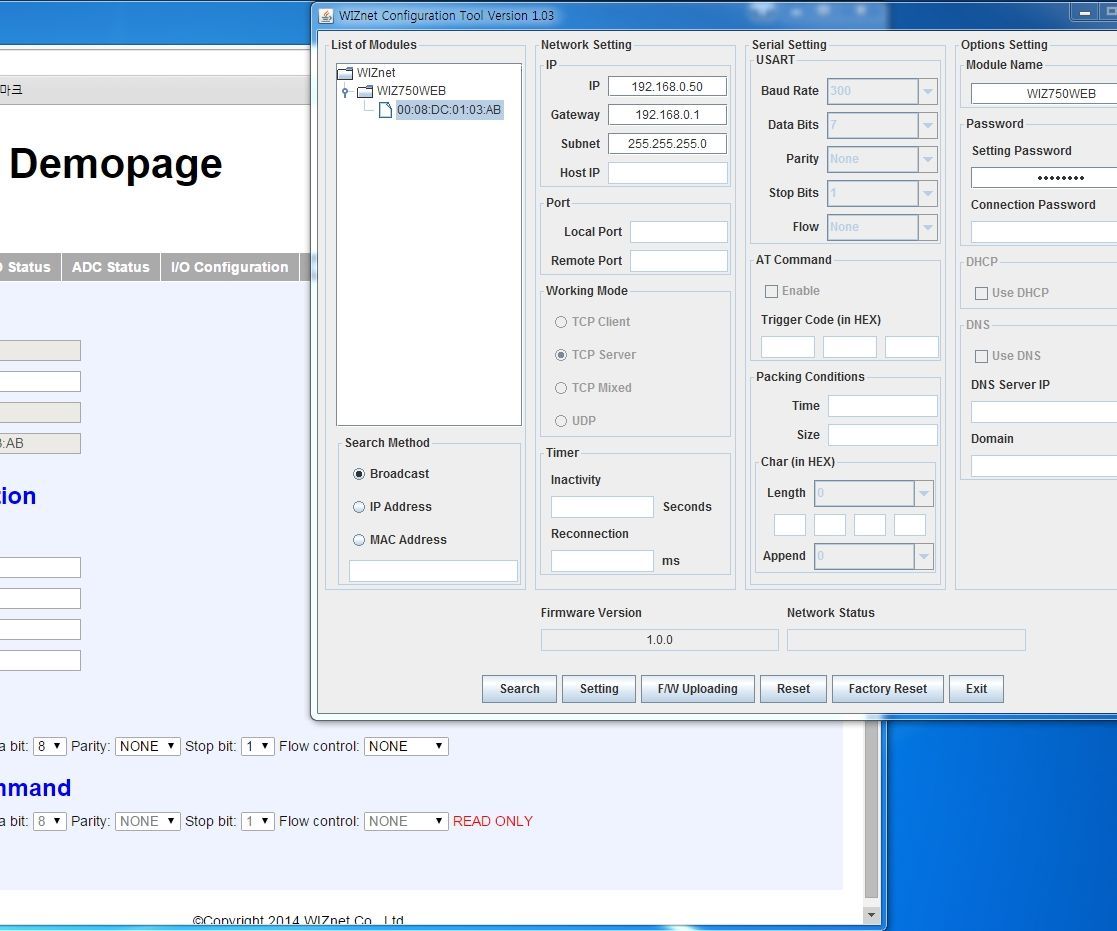The width and height of the screenshot is (1117, 931).
Task: Click F/W Uploading button
Action: coord(697,689)
